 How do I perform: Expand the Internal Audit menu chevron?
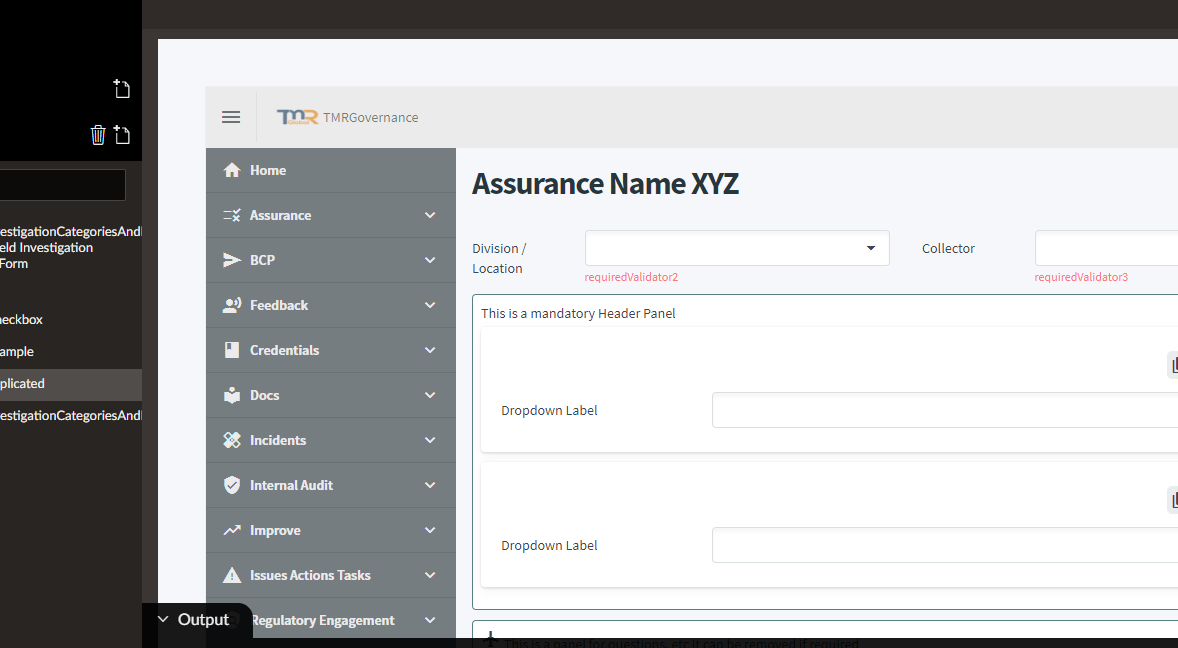coord(430,486)
